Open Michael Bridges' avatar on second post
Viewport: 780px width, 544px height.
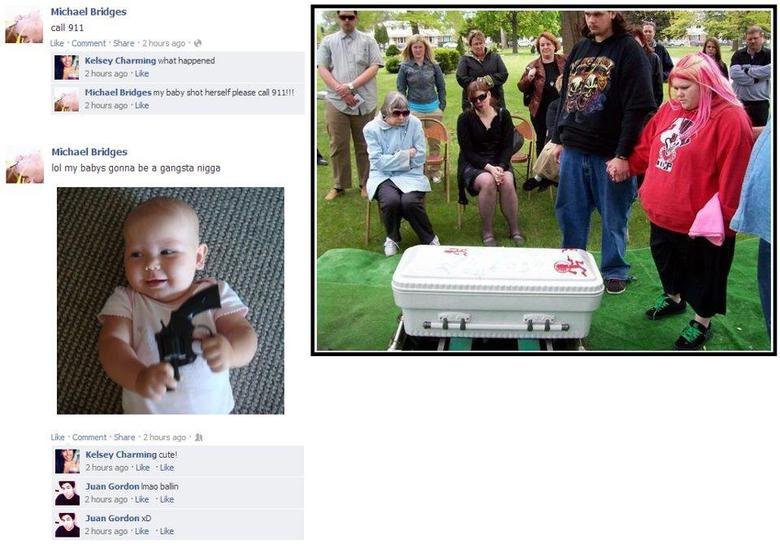(24, 166)
